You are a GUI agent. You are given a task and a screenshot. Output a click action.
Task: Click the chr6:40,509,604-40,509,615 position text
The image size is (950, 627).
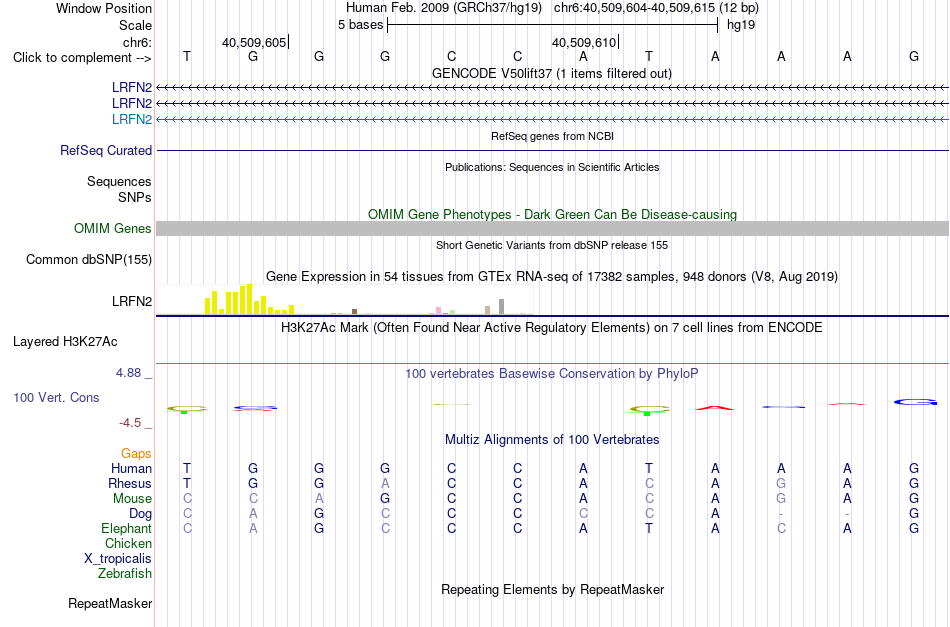656,8
